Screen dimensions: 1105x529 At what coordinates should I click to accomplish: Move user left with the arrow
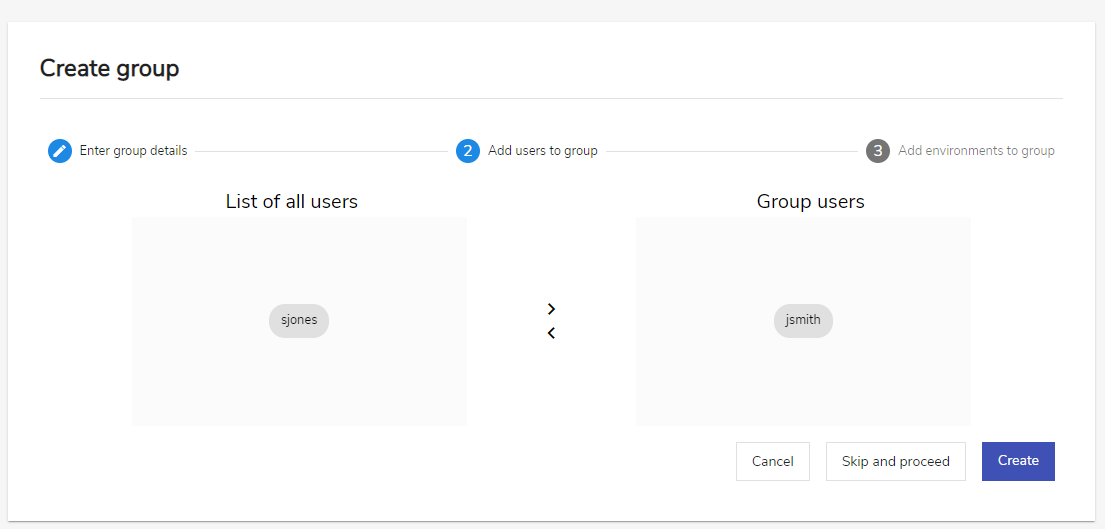[551, 333]
